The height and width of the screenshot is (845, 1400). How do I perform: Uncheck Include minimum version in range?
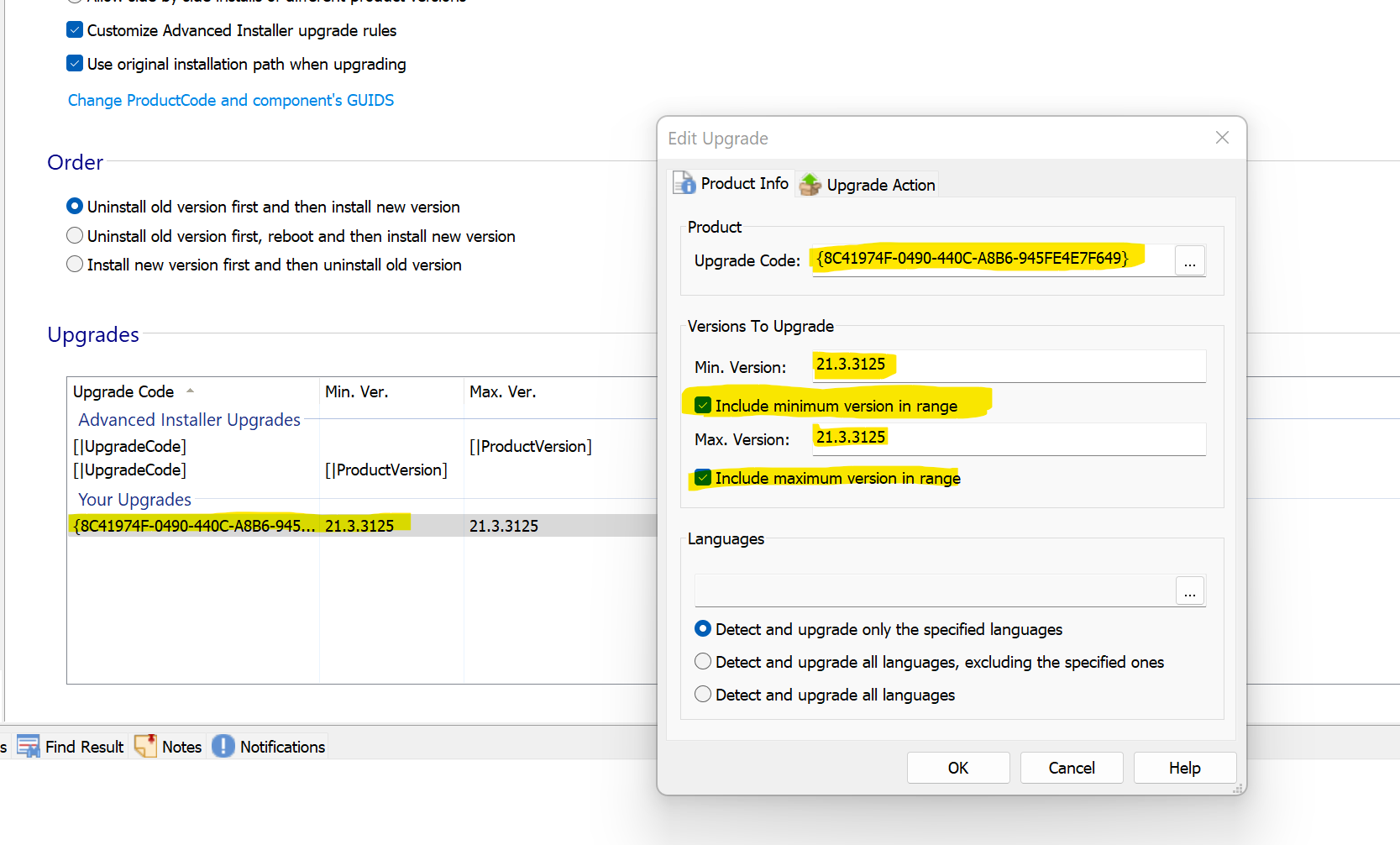coord(703,406)
